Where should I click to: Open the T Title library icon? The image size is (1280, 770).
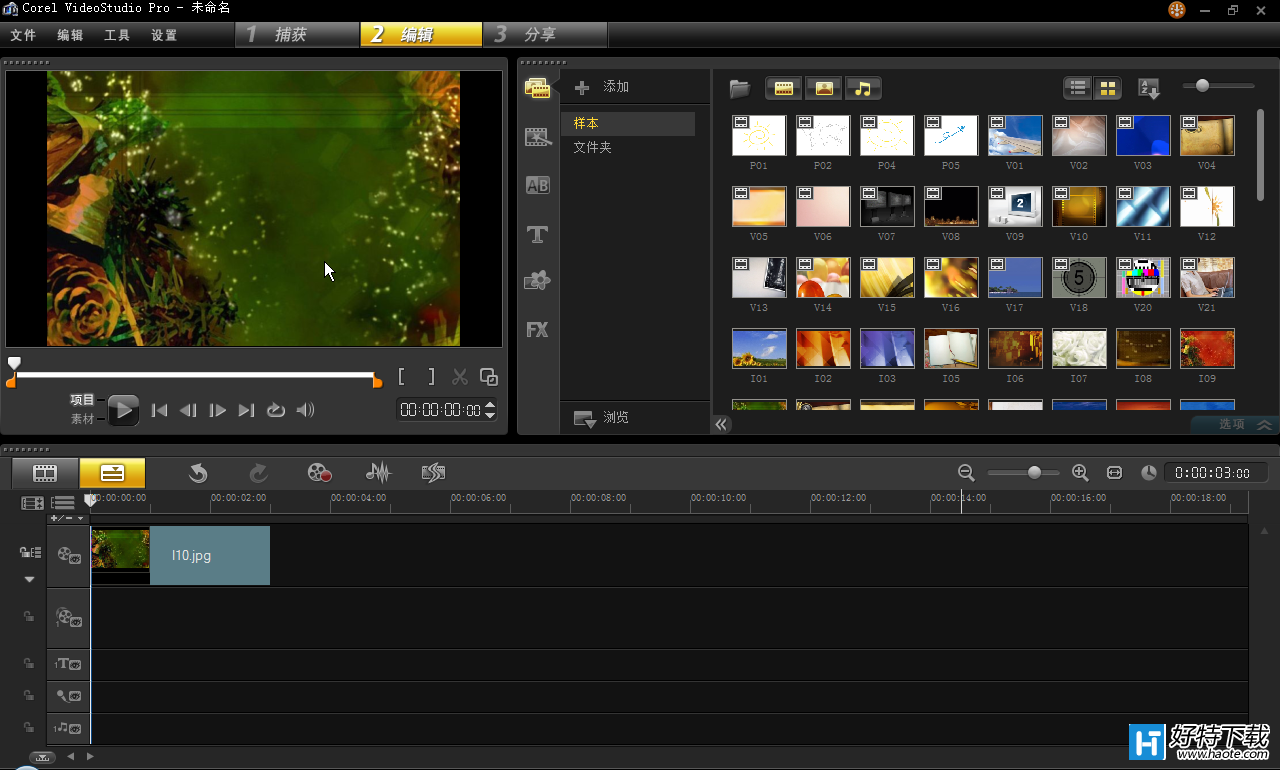coord(538,234)
